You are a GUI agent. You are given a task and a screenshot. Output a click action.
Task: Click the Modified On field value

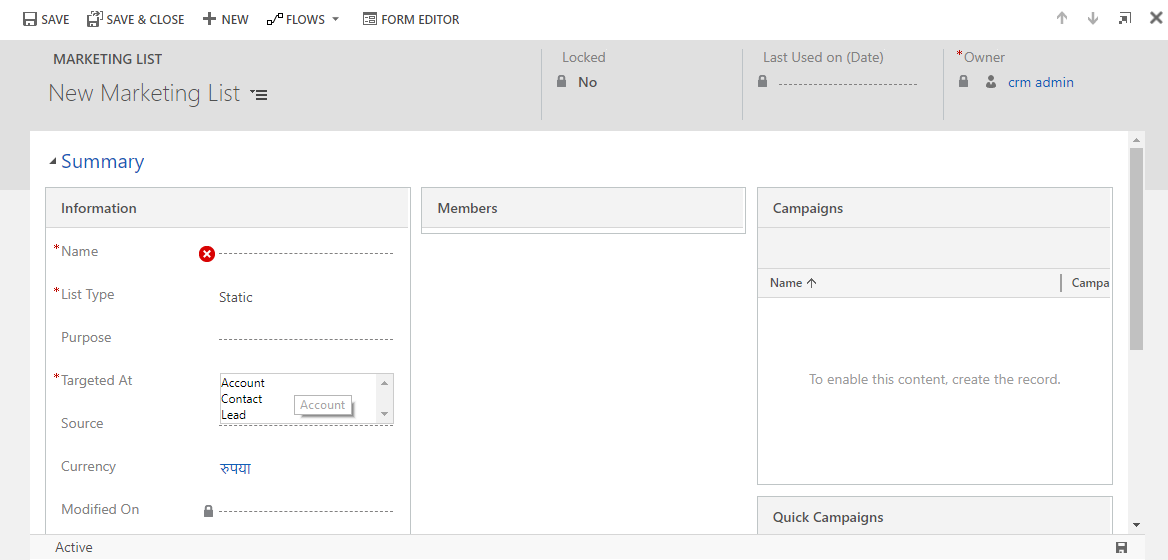305,512
